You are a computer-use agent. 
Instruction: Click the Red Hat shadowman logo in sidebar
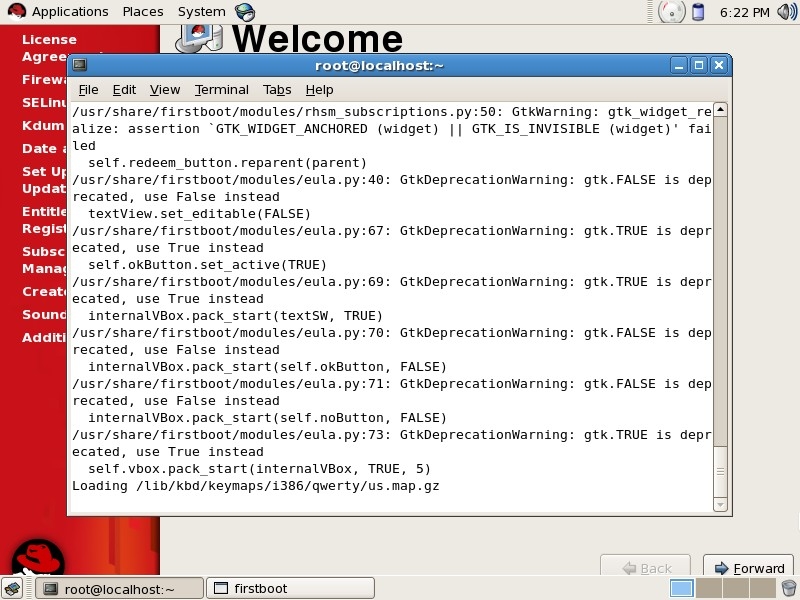point(38,556)
